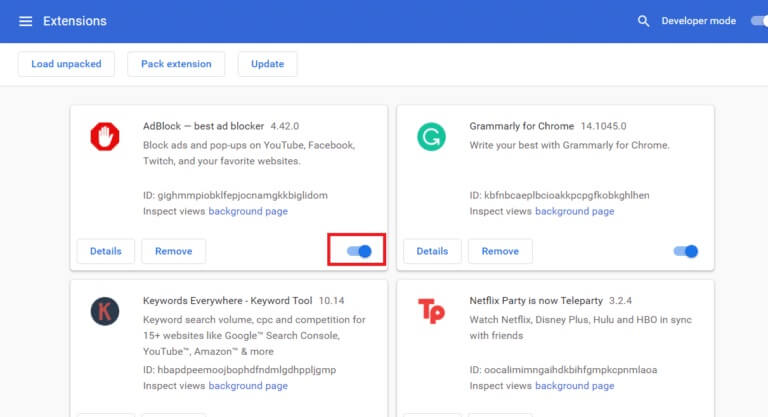Image resolution: width=768 pixels, height=417 pixels.
Task: Click the Grammarly for Chrome title
Action: click(522, 126)
